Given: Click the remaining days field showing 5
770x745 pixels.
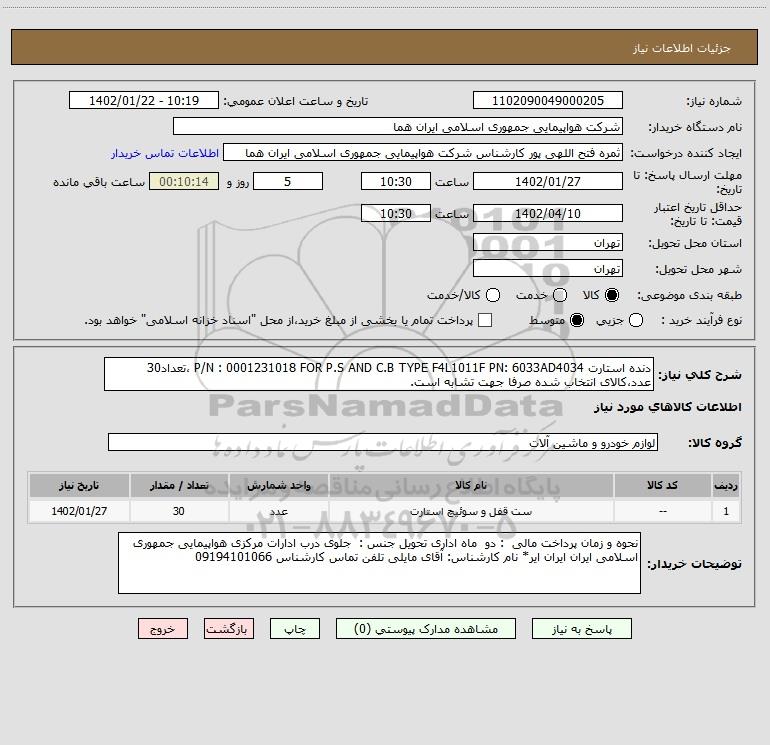Looking at the screenshot, I should click(x=288, y=181).
